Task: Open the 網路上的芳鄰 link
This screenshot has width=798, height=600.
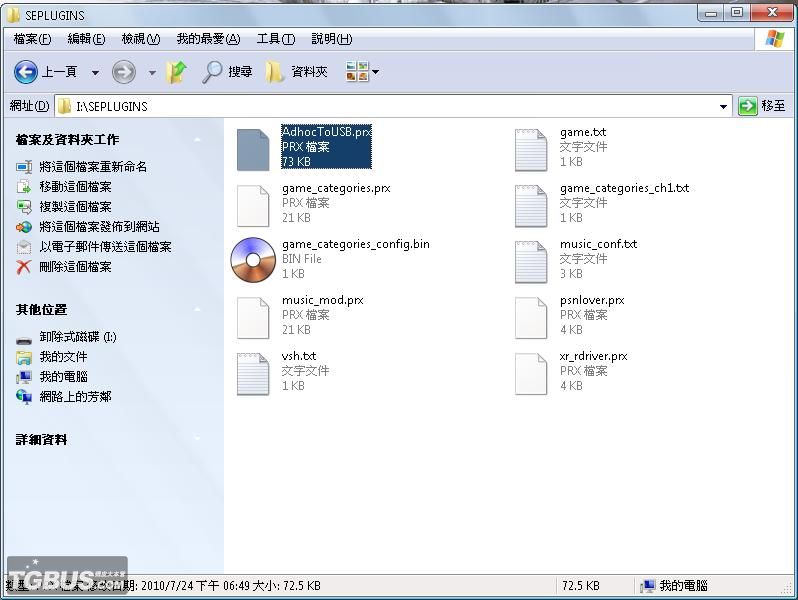Action: pos(75,396)
